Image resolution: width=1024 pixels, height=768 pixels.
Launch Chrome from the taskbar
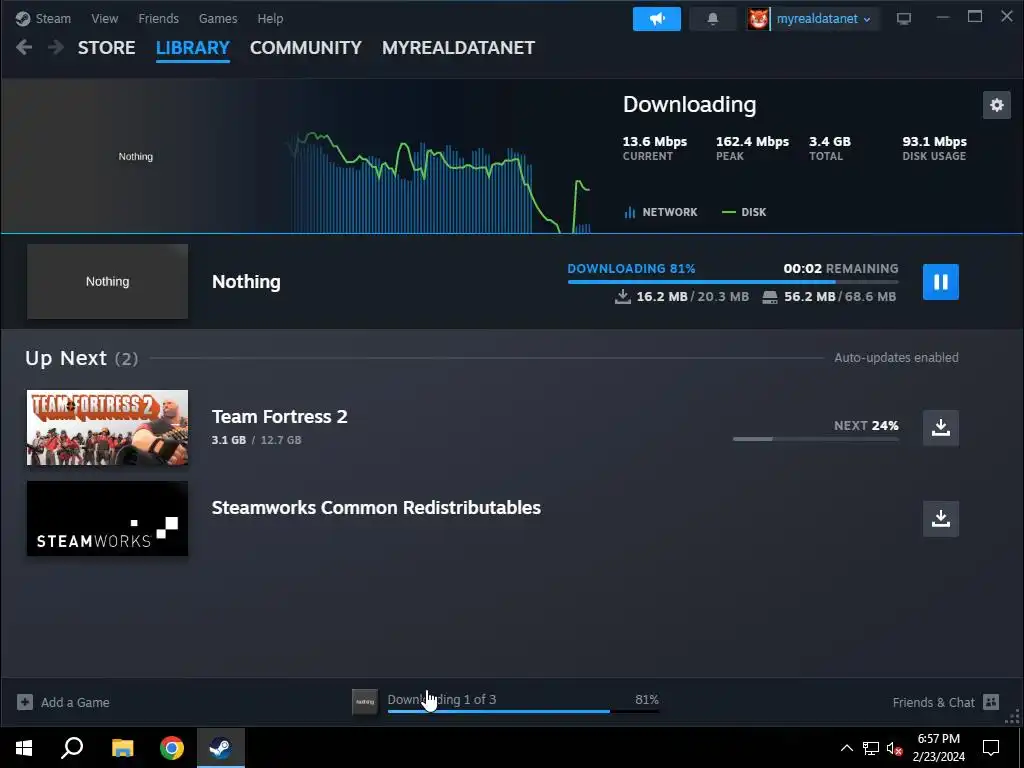pyautogui.click(x=172, y=747)
